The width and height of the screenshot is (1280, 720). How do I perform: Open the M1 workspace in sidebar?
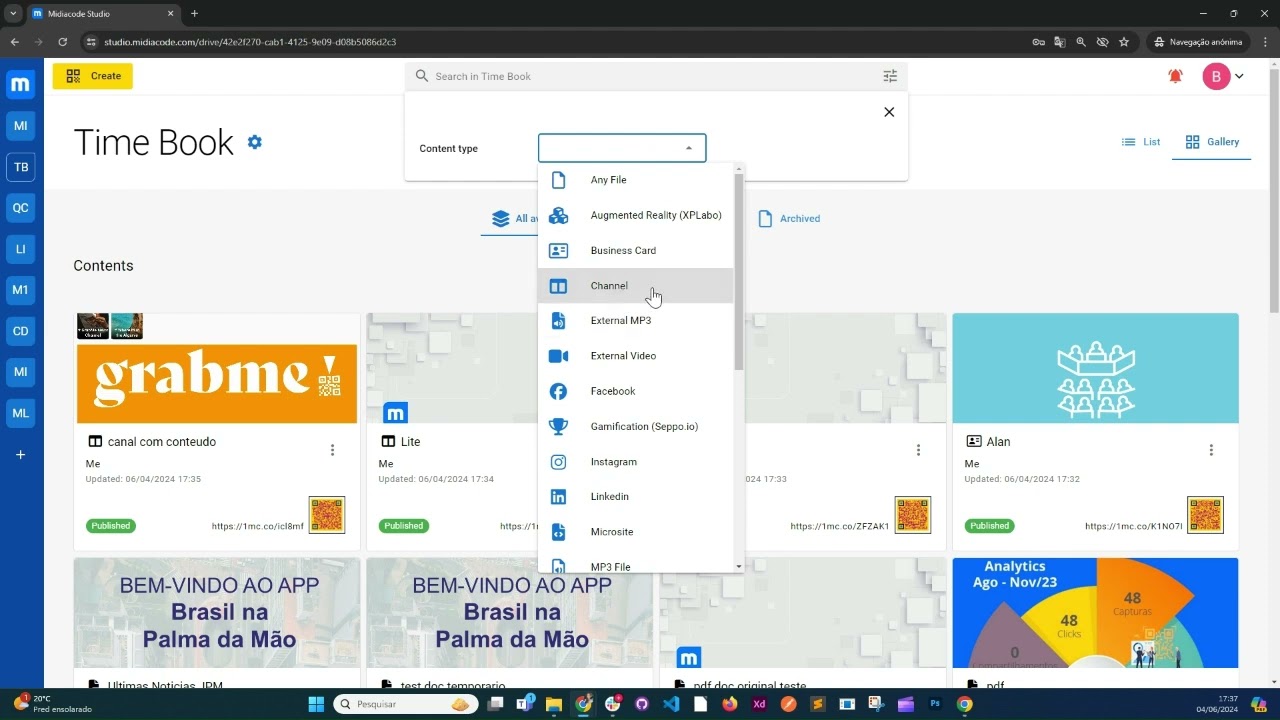pos(21,290)
